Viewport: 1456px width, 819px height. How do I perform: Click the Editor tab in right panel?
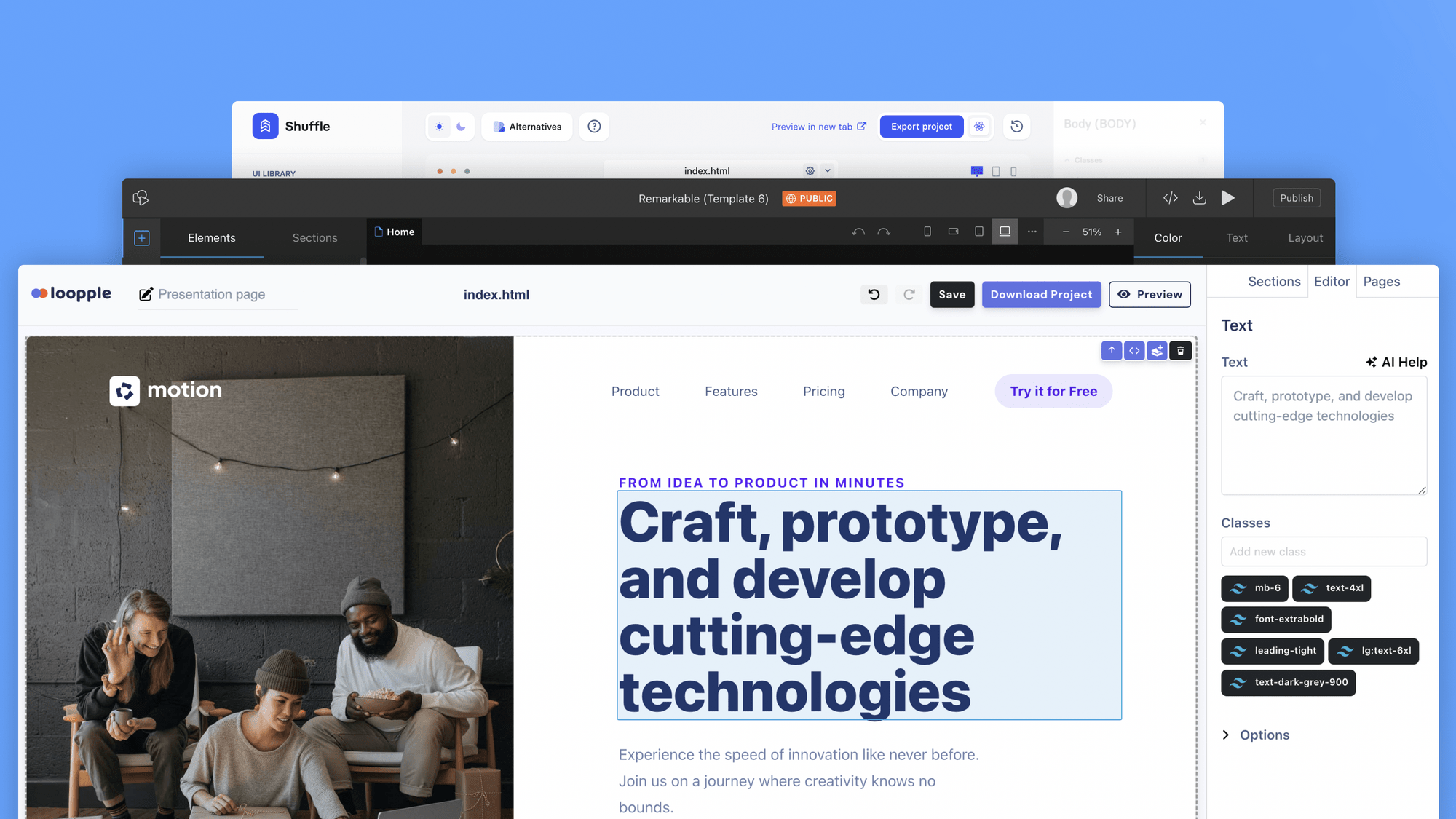[1331, 281]
